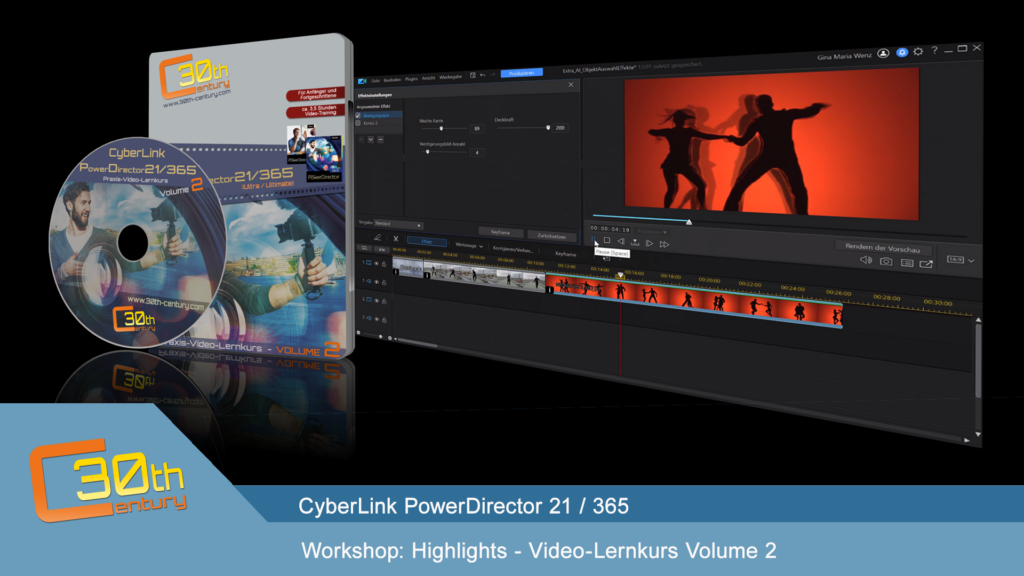The width and height of the screenshot is (1024, 576).
Task: Click the redo arrow icon
Action: tap(492, 74)
